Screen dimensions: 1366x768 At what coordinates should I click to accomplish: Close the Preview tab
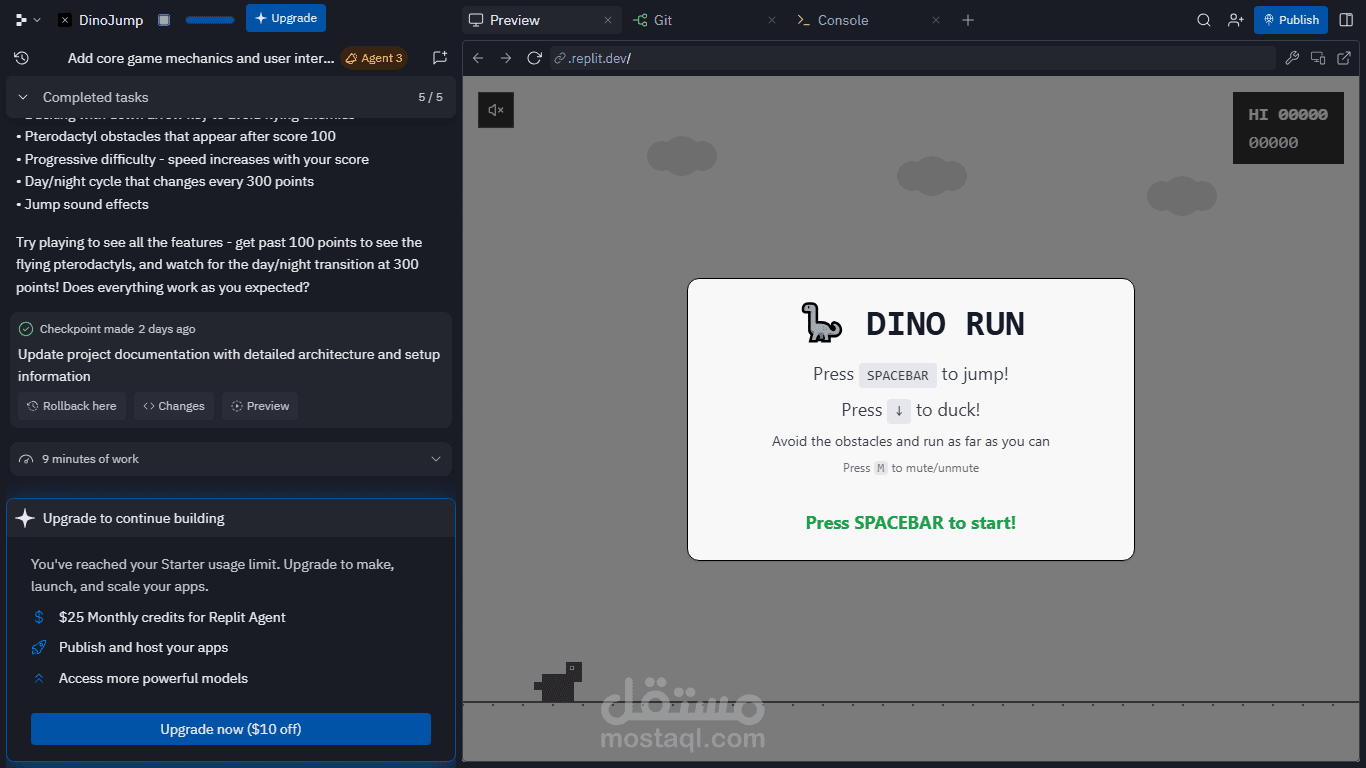click(608, 20)
